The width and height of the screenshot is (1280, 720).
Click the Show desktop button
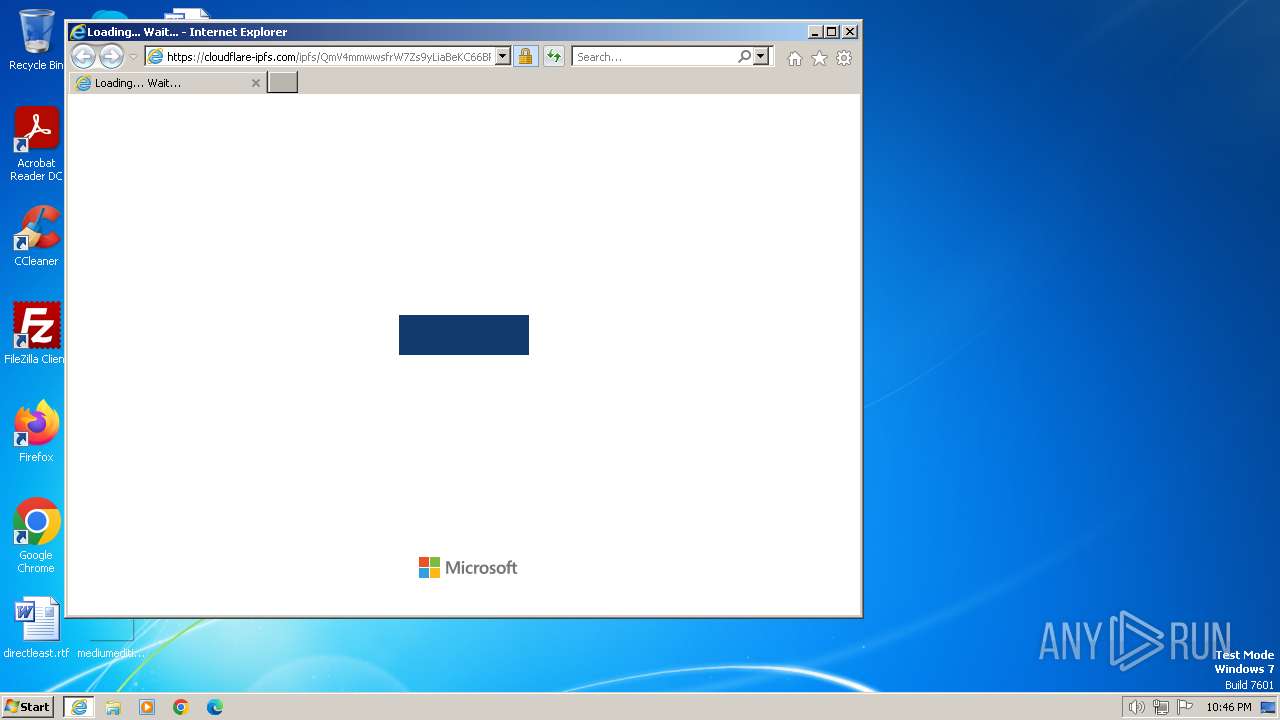[1268, 707]
